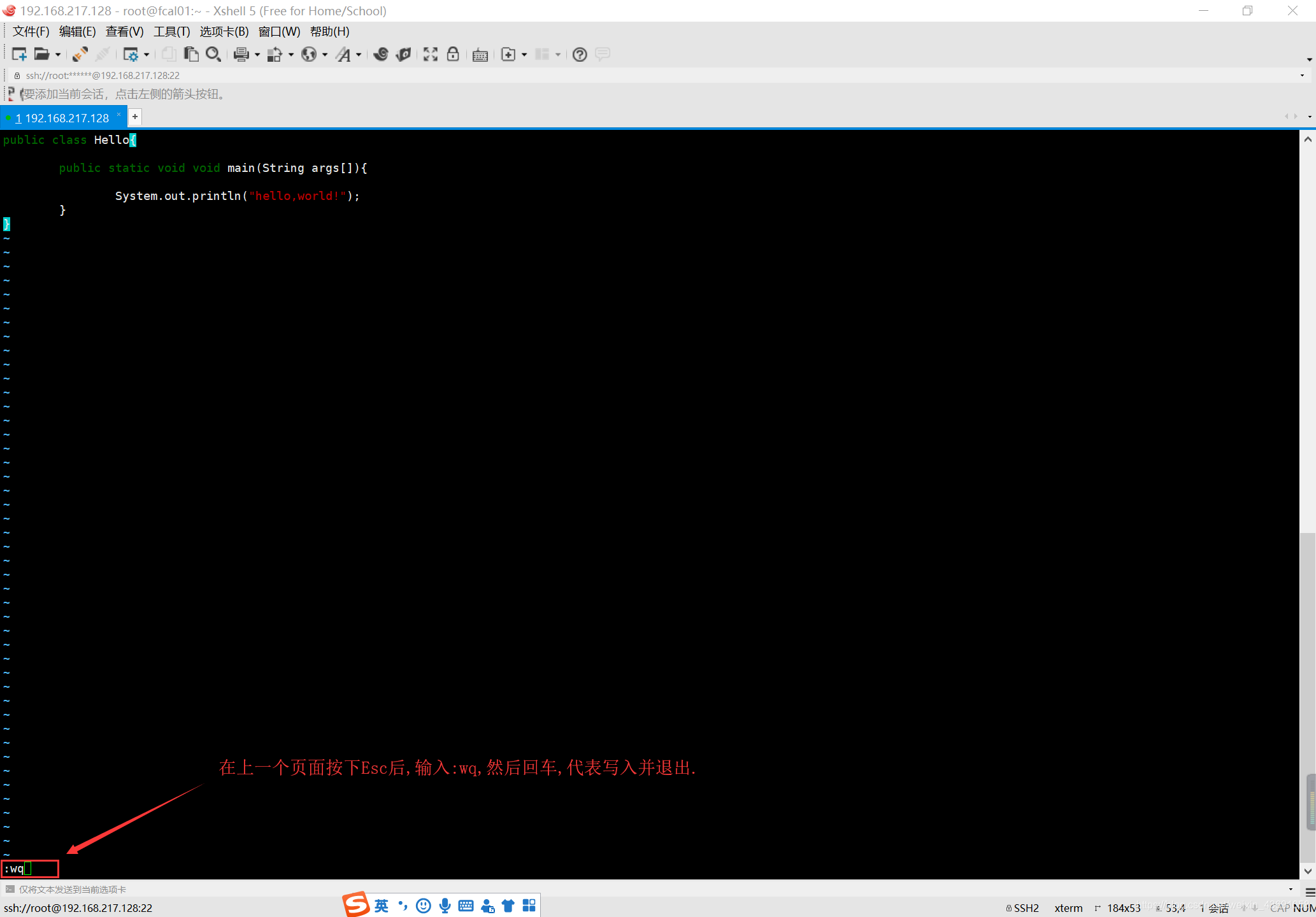Click the new file transfer plus icon
The image size is (1316, 917).
[x=508, y=55]
